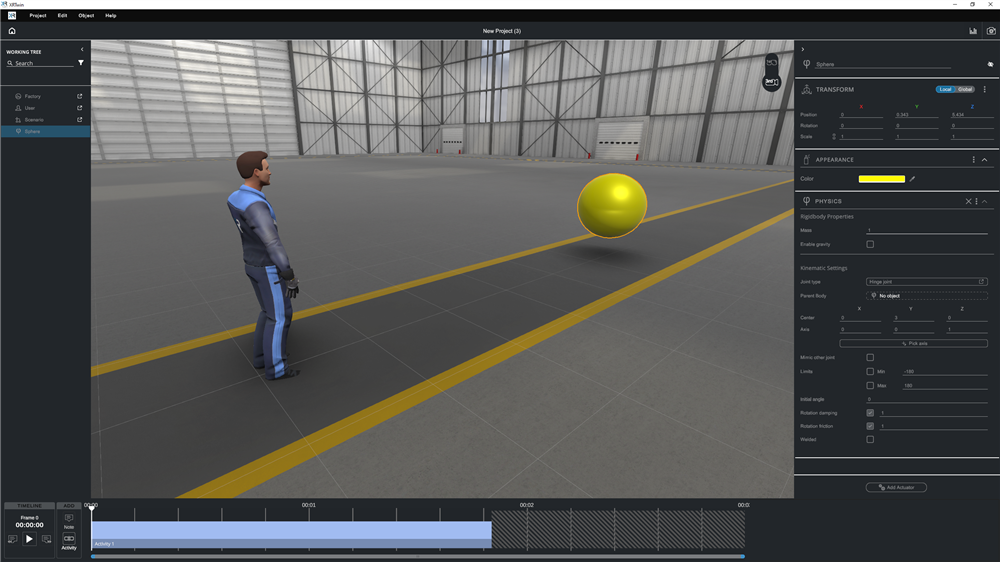Jump to the previous note in timeline
Viewport: 1000px width, 562px height.
(x=12, y=539)
